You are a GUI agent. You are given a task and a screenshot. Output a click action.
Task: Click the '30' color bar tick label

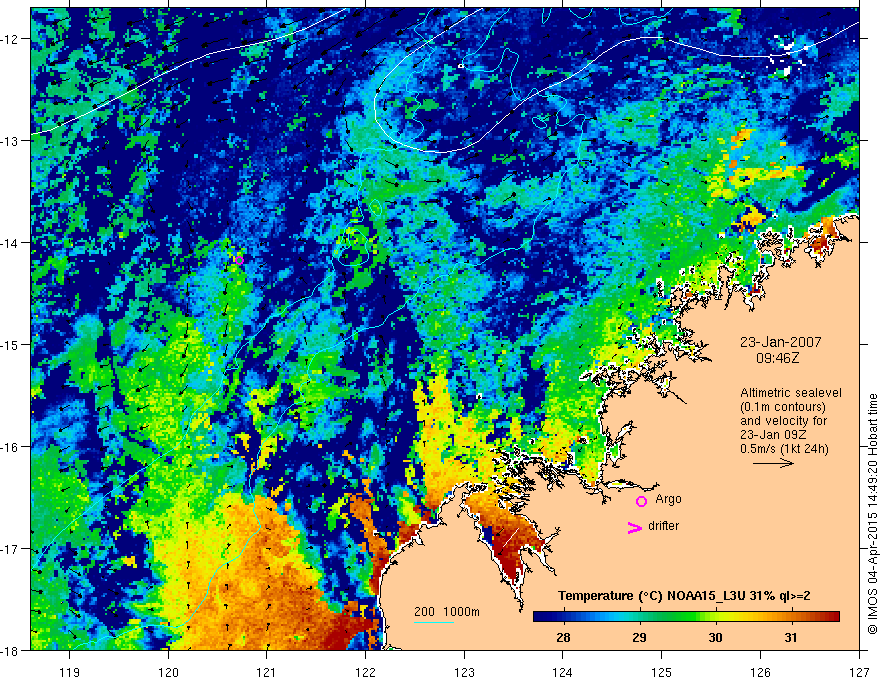click(x=715, y=638)
